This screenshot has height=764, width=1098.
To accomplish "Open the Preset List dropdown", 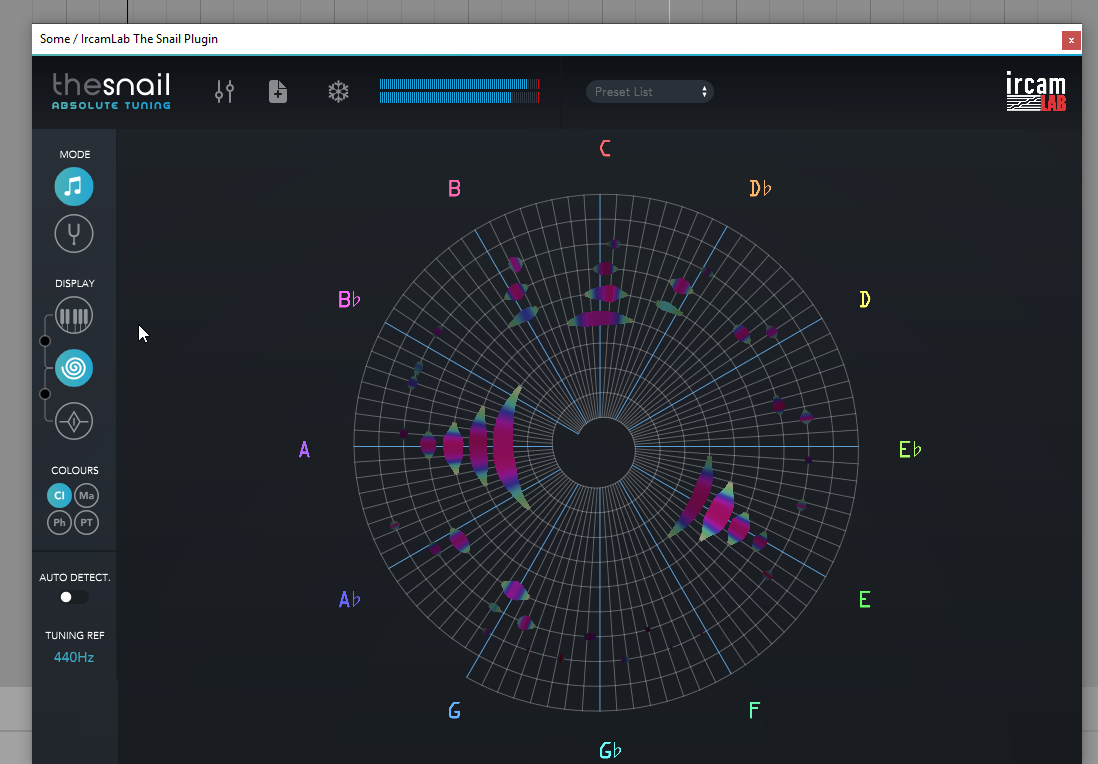I will coord(640,92).
